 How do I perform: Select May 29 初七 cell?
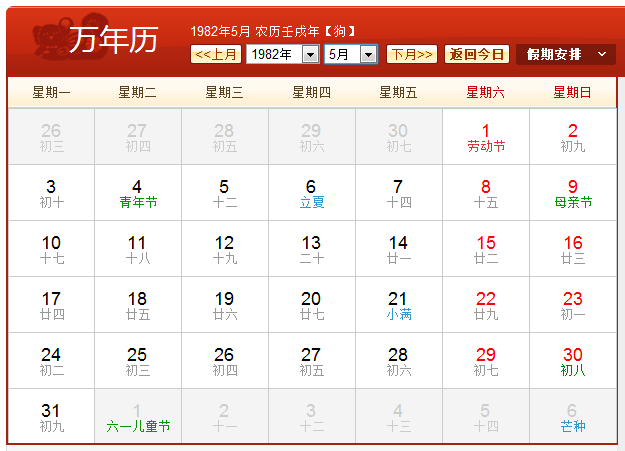click(486, 360)
